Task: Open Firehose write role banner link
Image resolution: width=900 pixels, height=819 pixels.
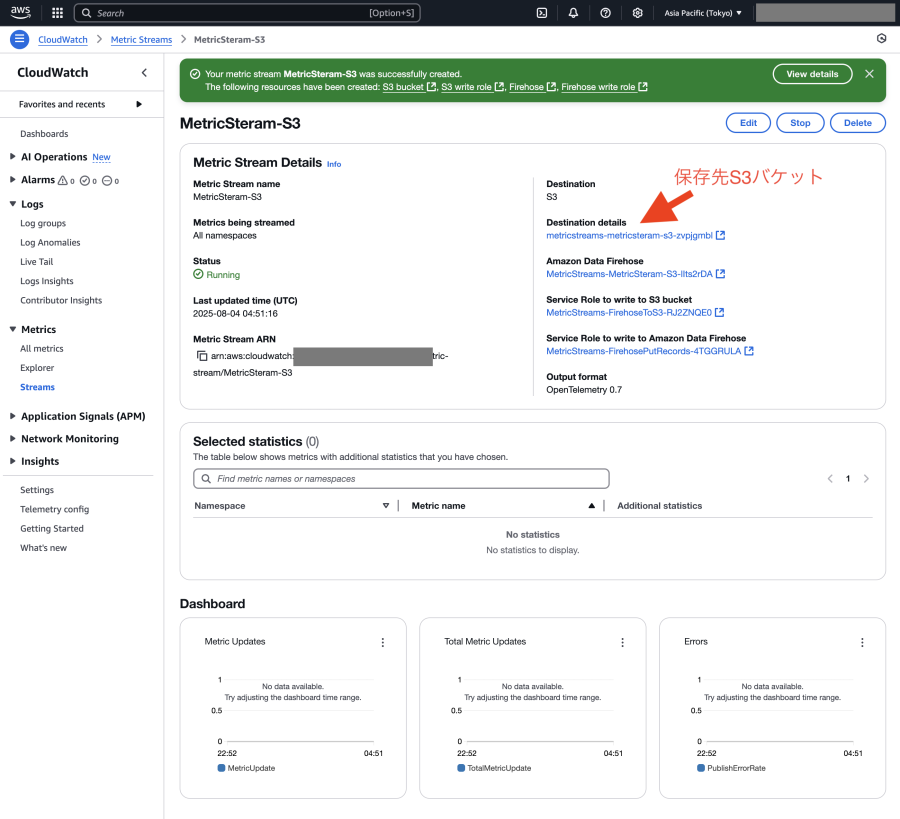Action: pos(604,87)
